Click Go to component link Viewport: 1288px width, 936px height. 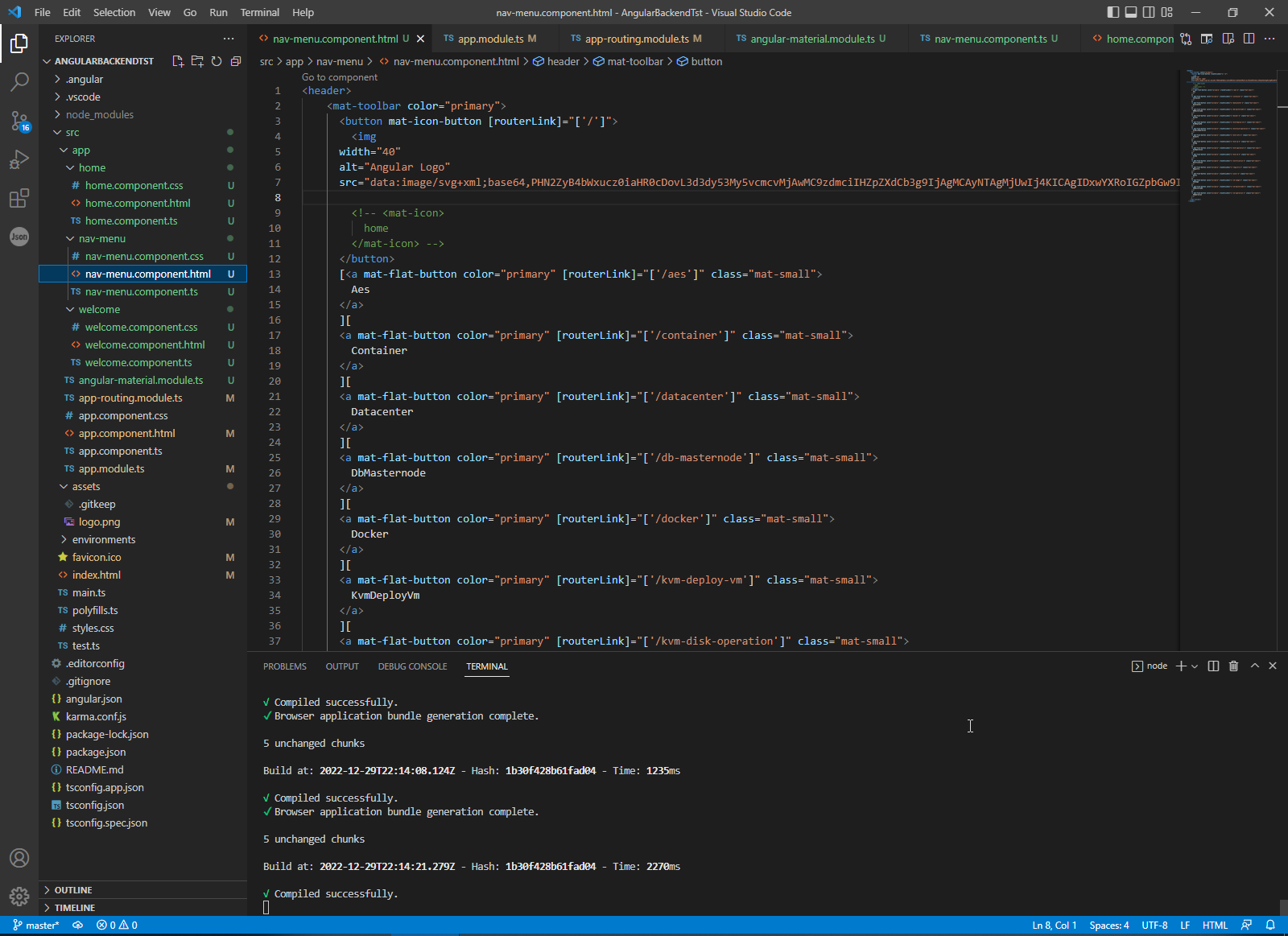(339, 77)
